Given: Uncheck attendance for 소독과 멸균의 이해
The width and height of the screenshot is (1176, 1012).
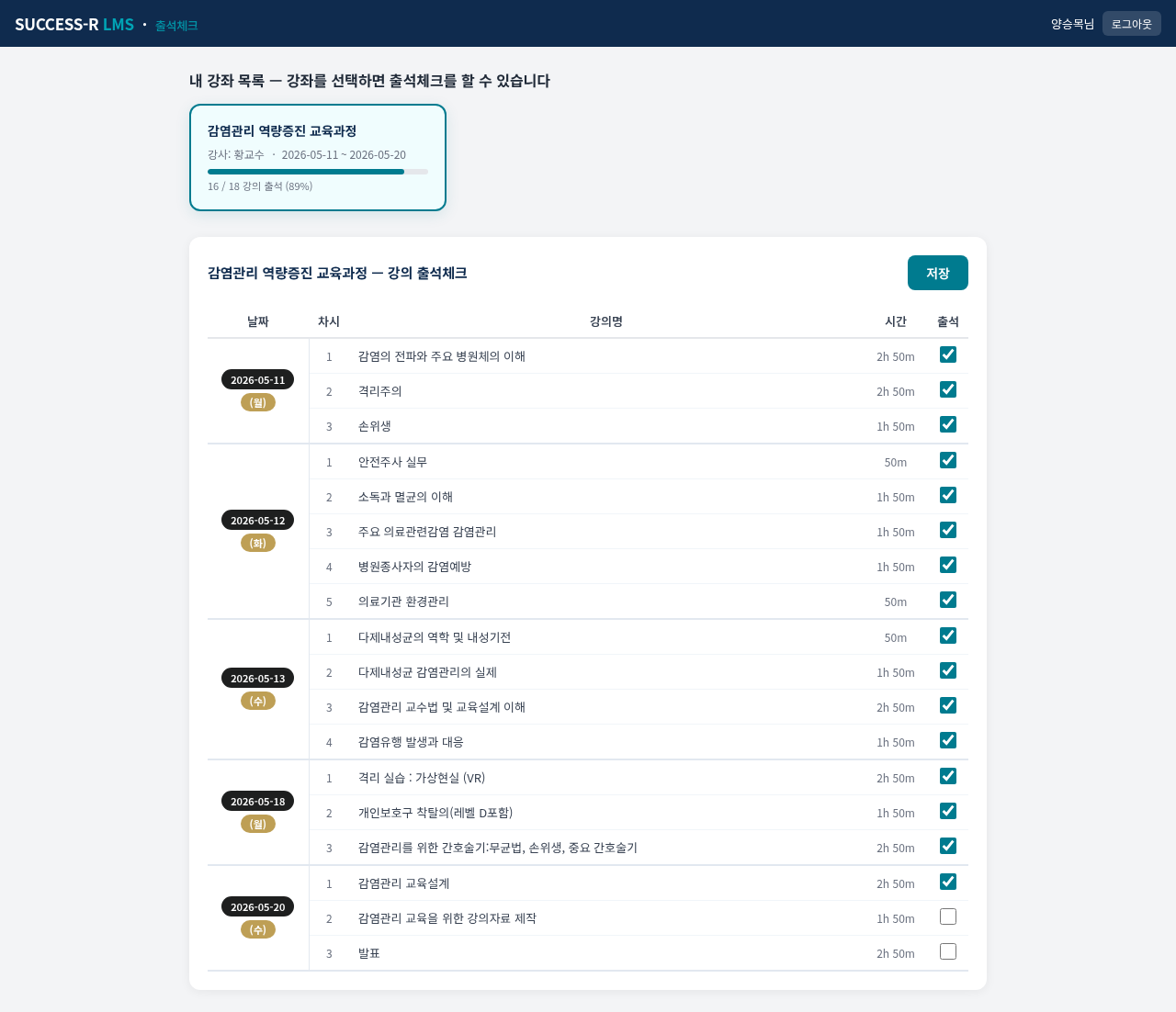Looking at the screenshot, I should (x=948, y=495).
